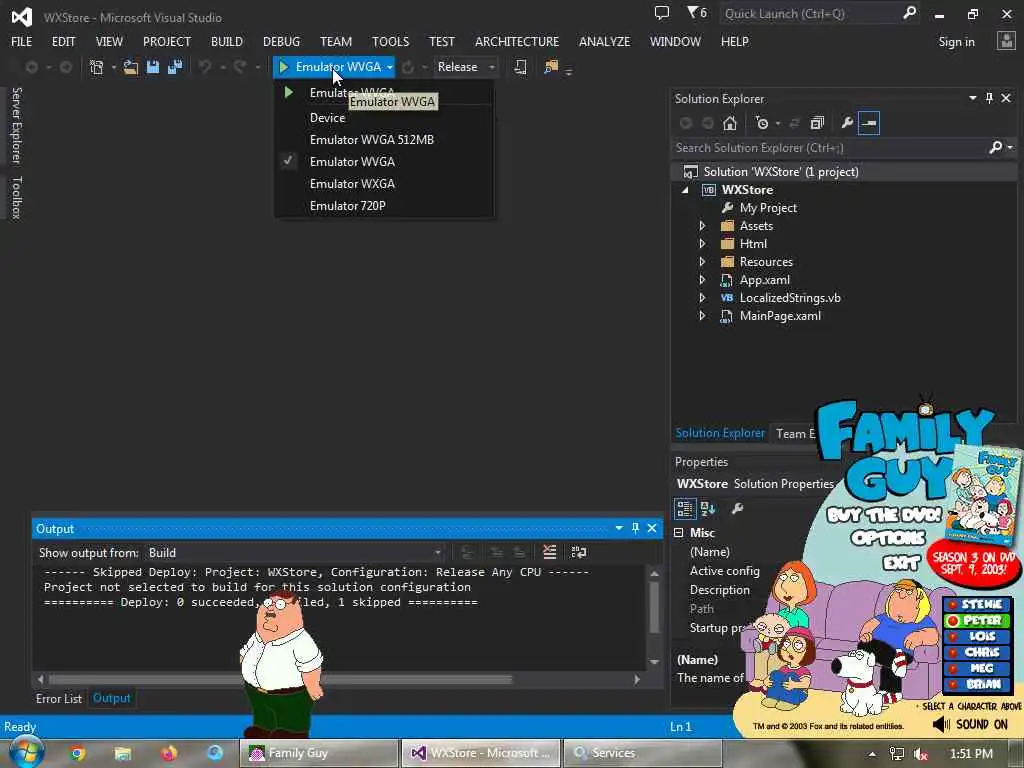This screenshot has height=768, width=1024.
Task: Click the Clear All output icon
Action: [x=550, y=552]
